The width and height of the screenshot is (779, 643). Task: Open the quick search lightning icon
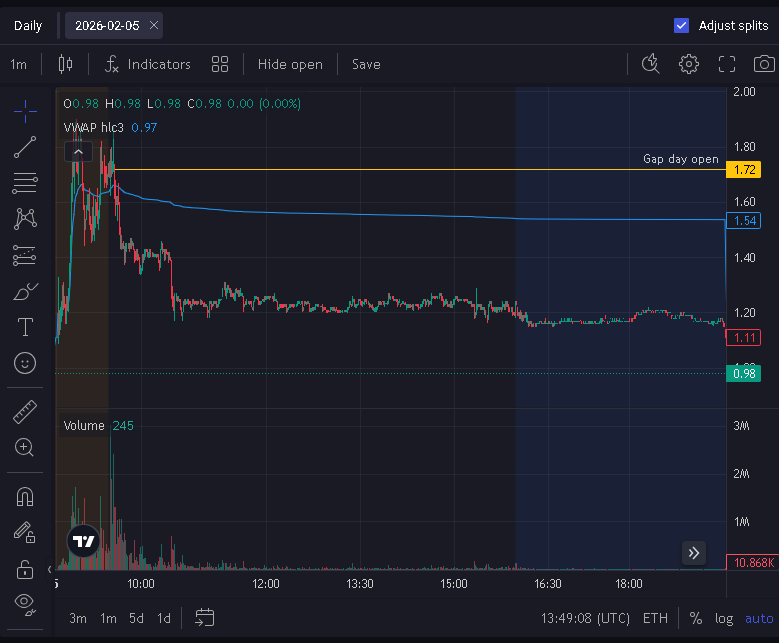pyautogui.click(x=650, y=64)
